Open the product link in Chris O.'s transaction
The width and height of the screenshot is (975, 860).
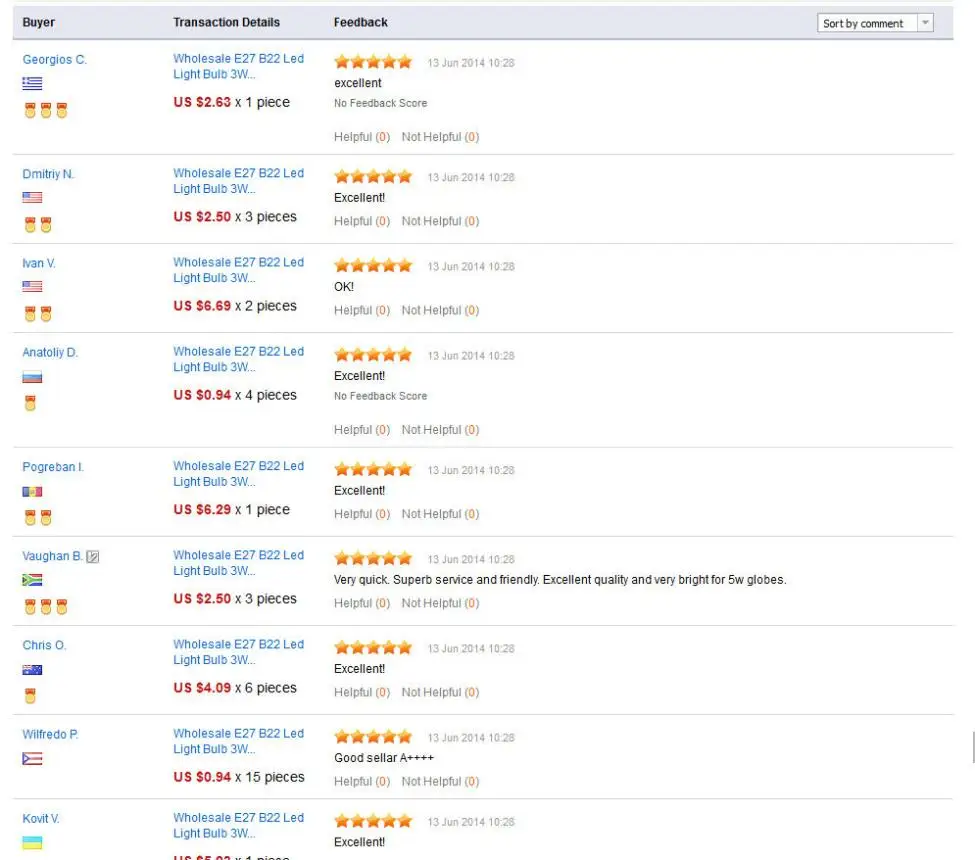239,652
